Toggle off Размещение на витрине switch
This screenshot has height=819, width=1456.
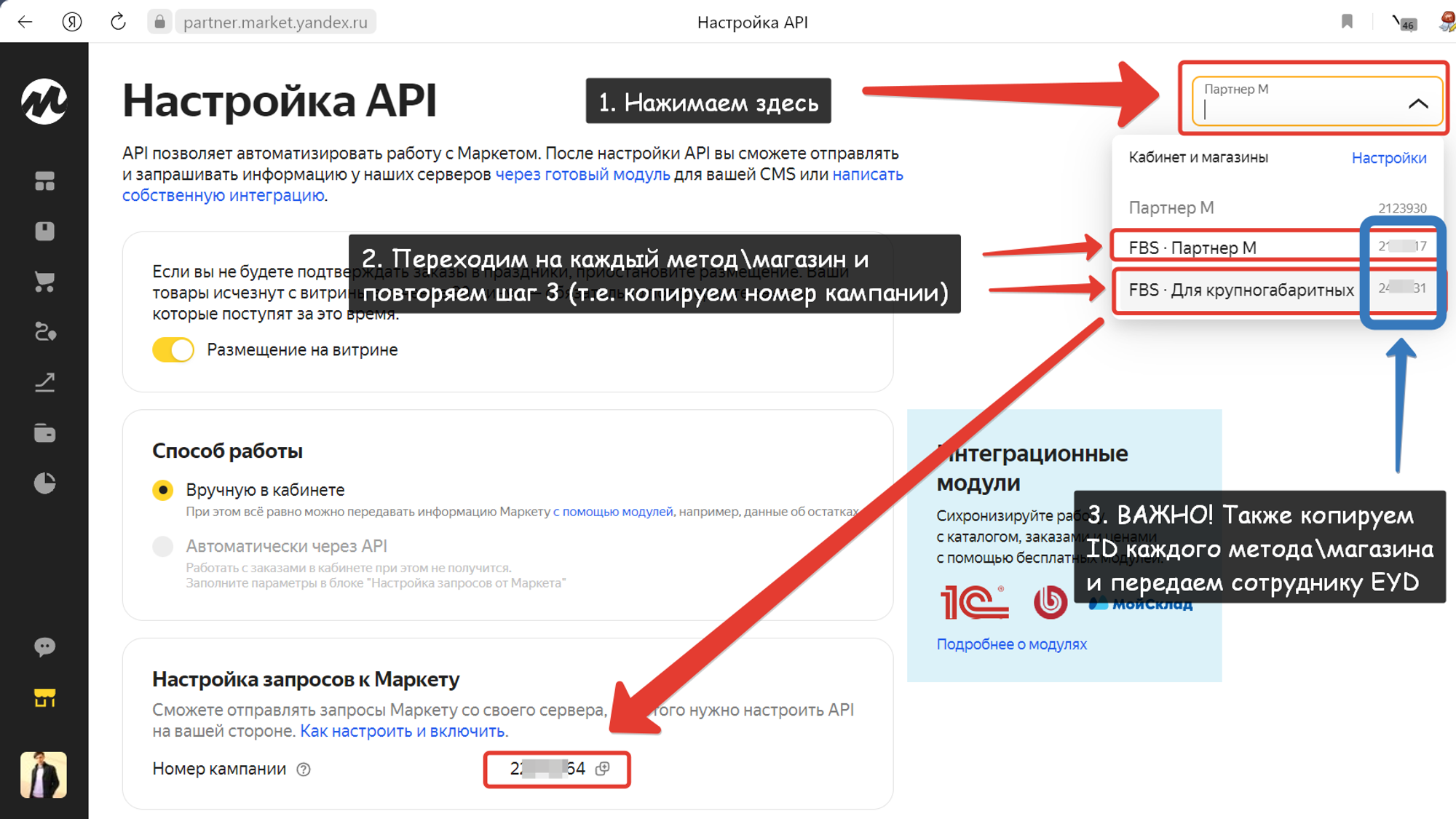[173, 349]
